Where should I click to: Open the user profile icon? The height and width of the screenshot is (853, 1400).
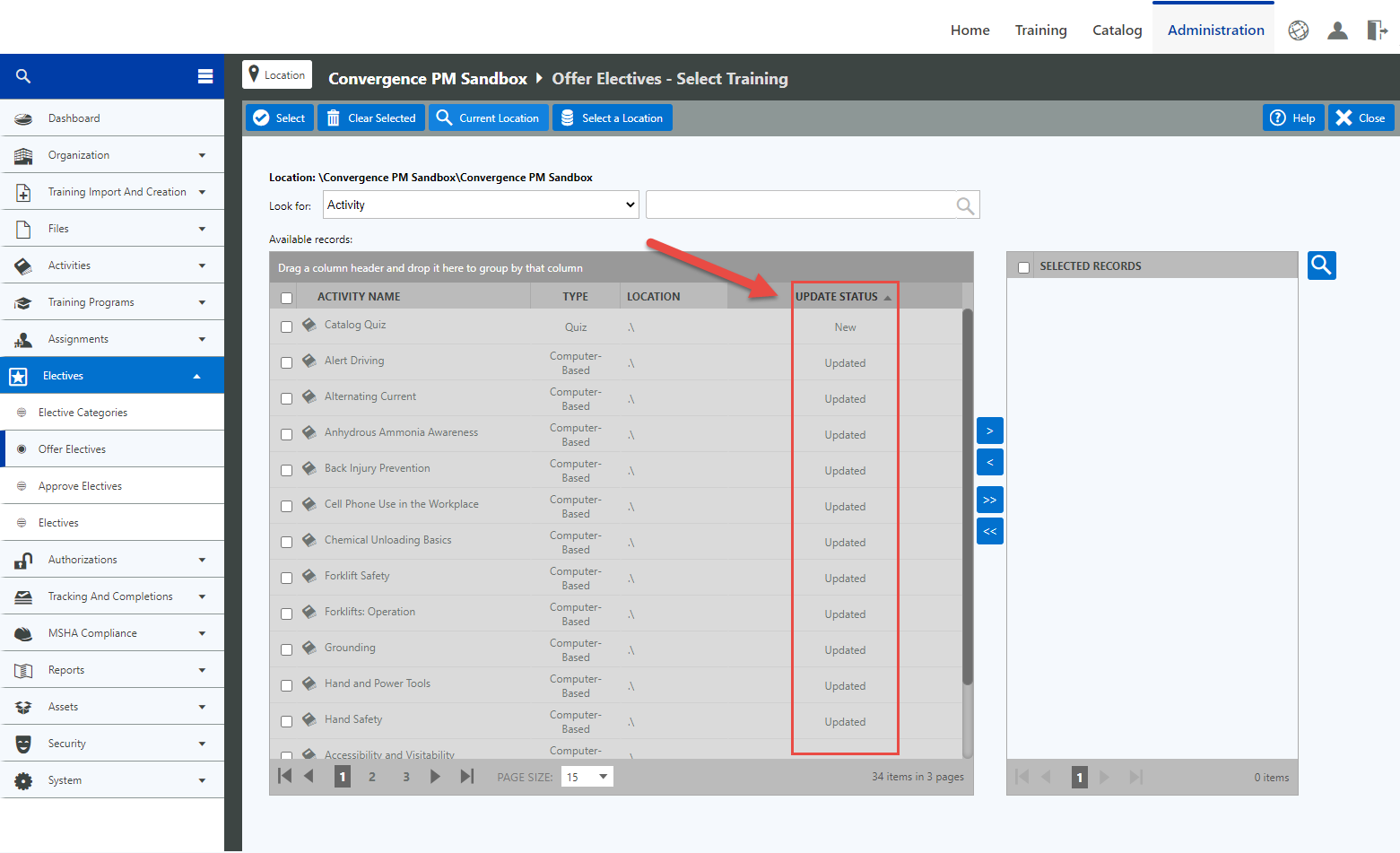pyautogui.click(x=1337, y=30)
